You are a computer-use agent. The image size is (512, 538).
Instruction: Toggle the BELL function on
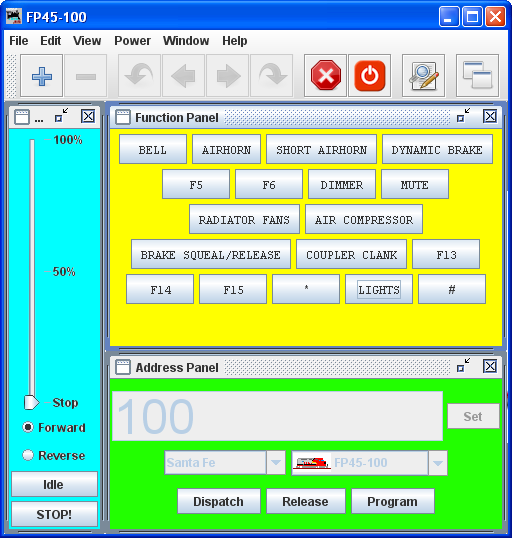pos(153,149)
